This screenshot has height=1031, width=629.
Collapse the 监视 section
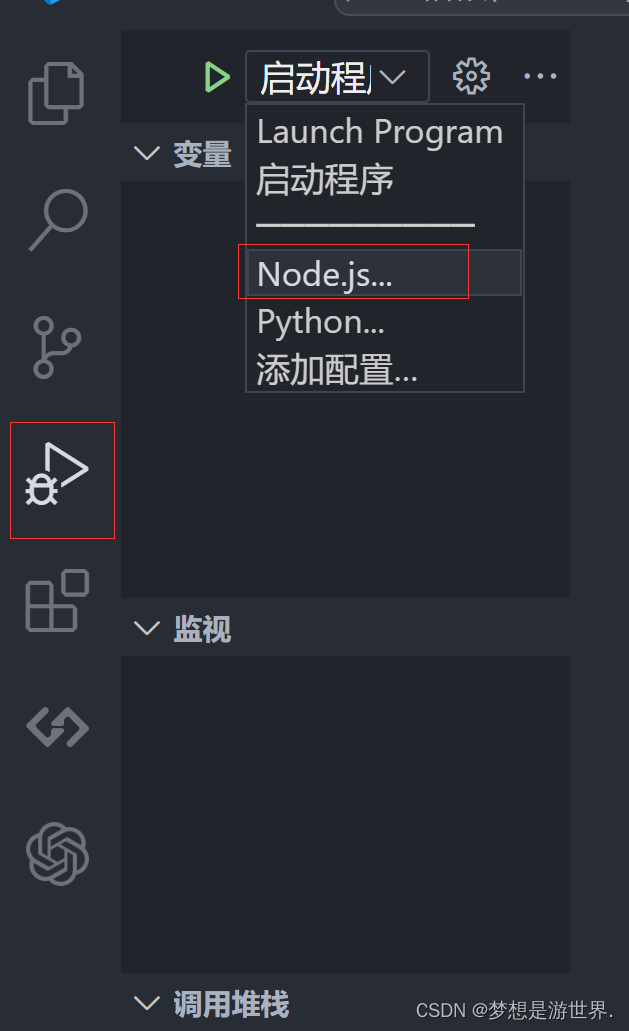point(147,629)
